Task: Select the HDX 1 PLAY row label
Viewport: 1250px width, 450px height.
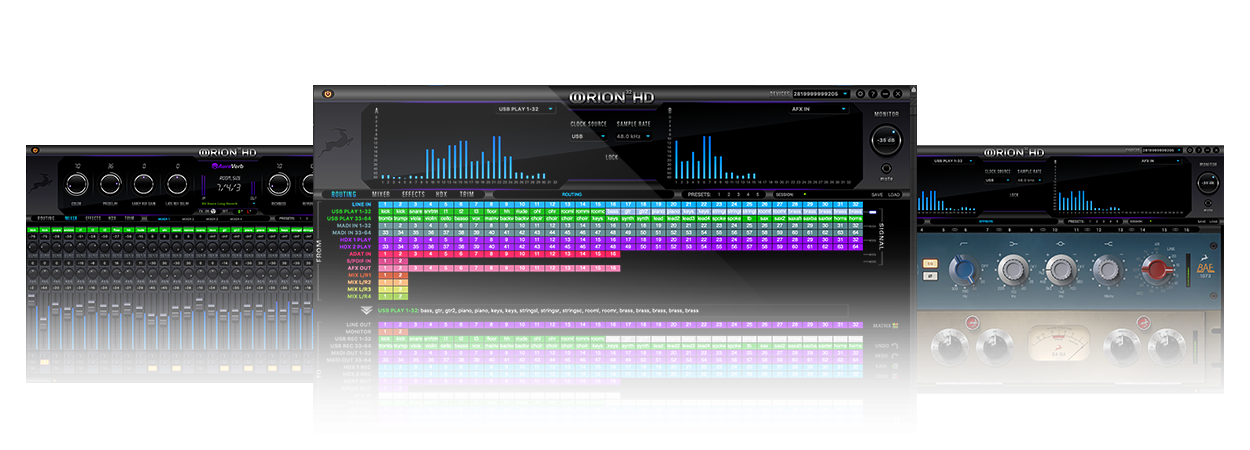Action: point(355,240)
